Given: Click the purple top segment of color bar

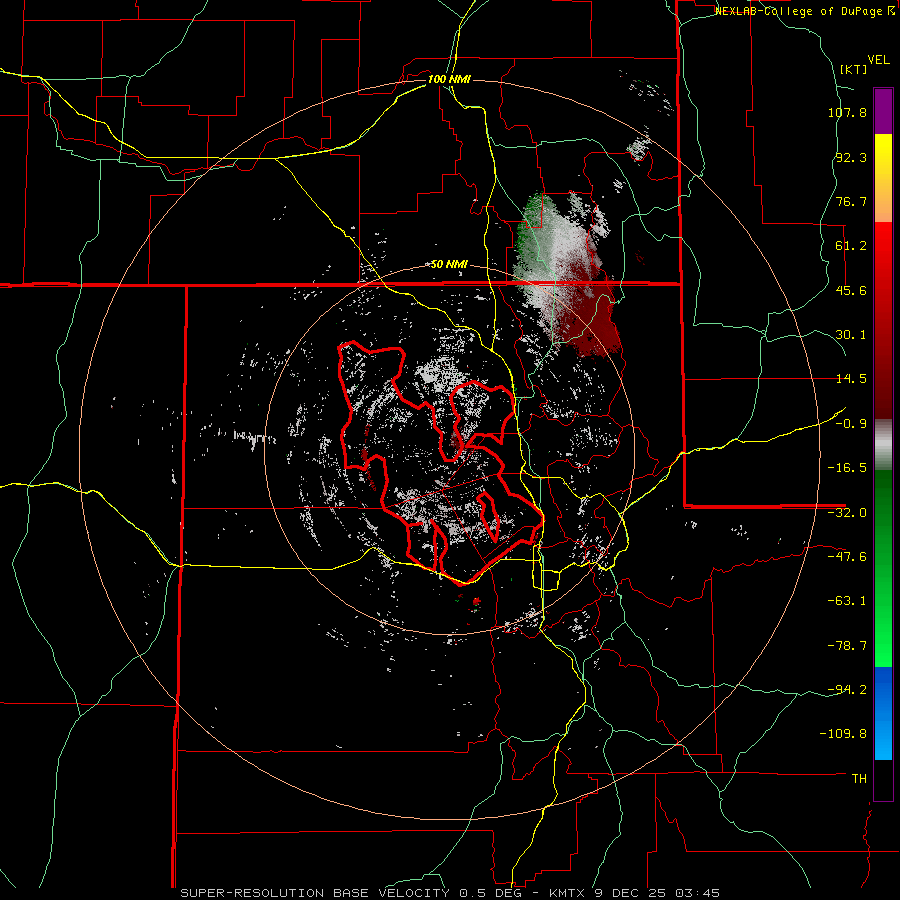Looking at the screenshot, I should tap(883, 111).
